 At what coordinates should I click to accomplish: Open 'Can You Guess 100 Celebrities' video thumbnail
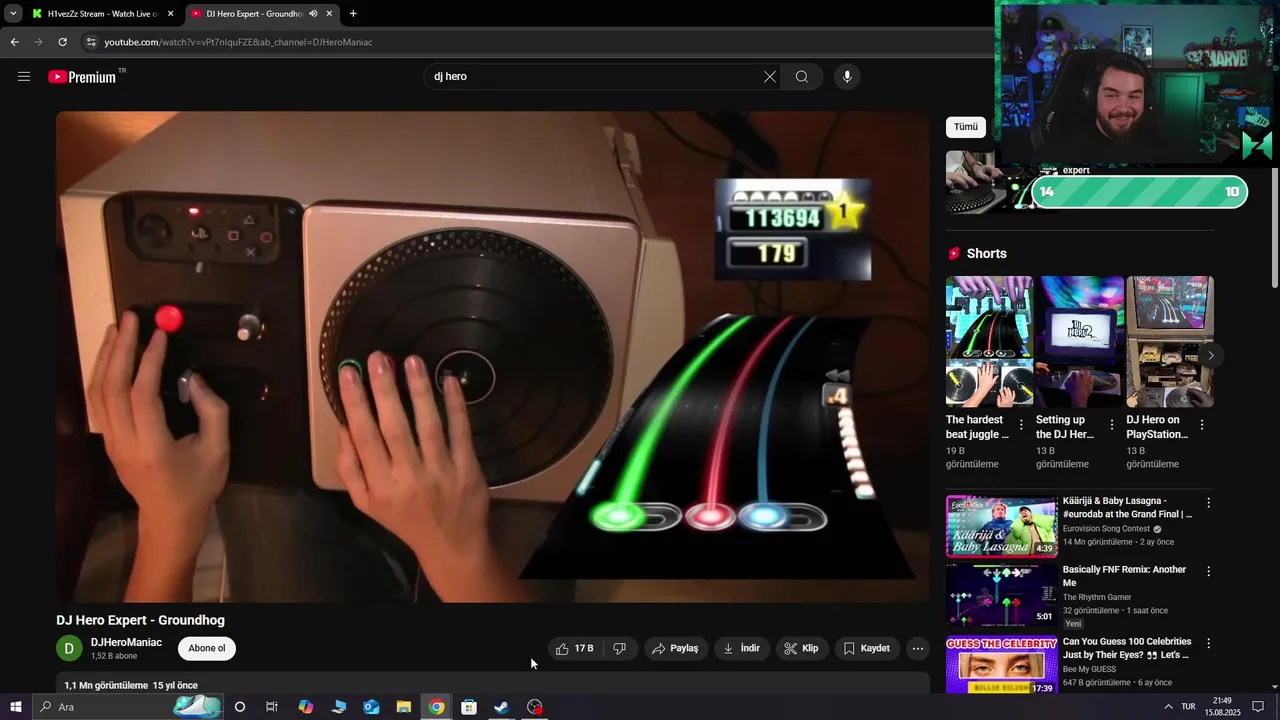click(1002, 664)
